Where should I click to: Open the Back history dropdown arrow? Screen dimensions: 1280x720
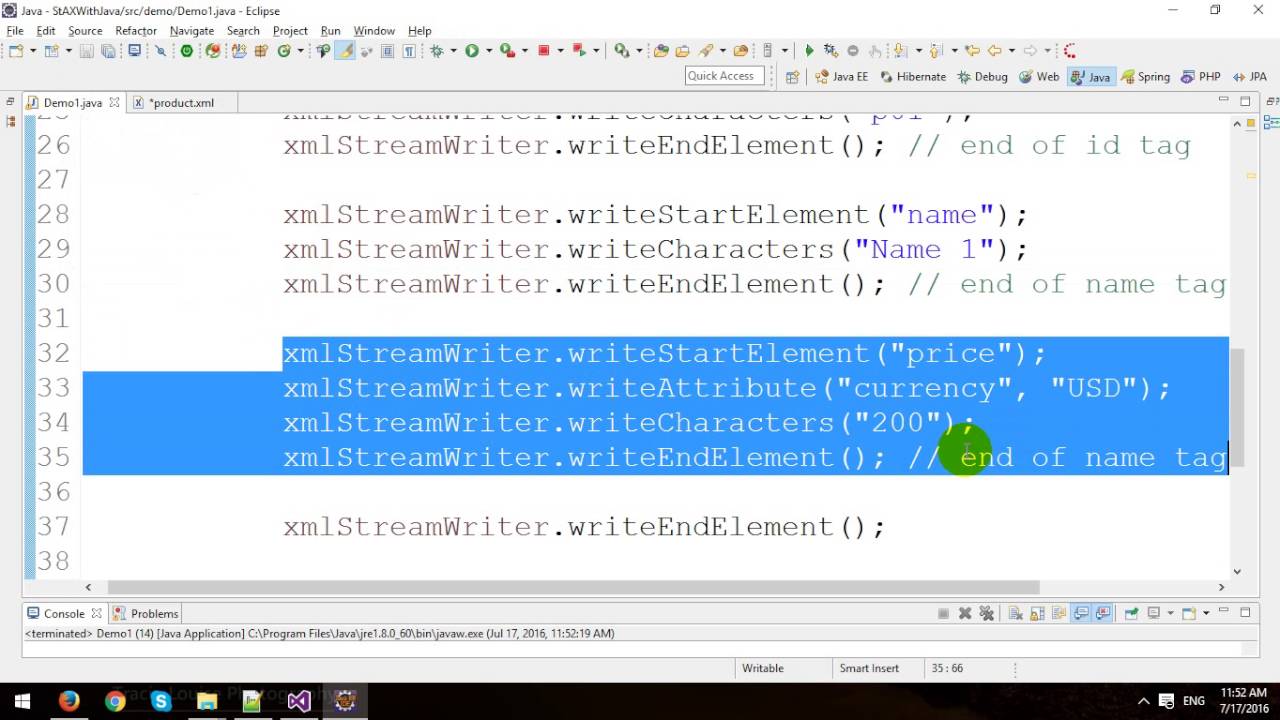coord(1012,50)
